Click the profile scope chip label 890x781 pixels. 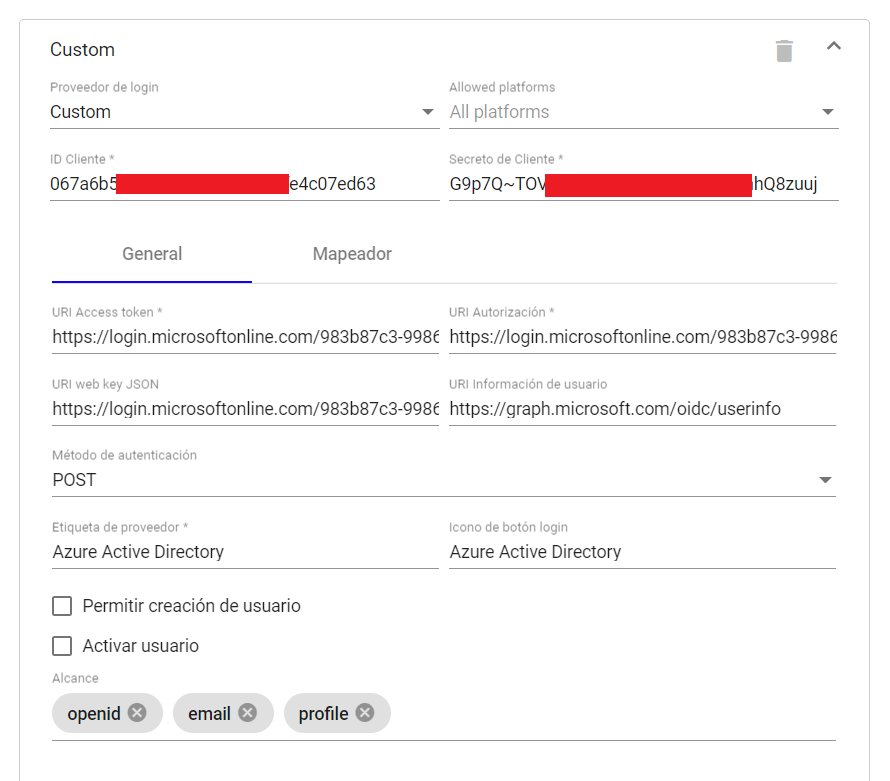pos(324,713)
